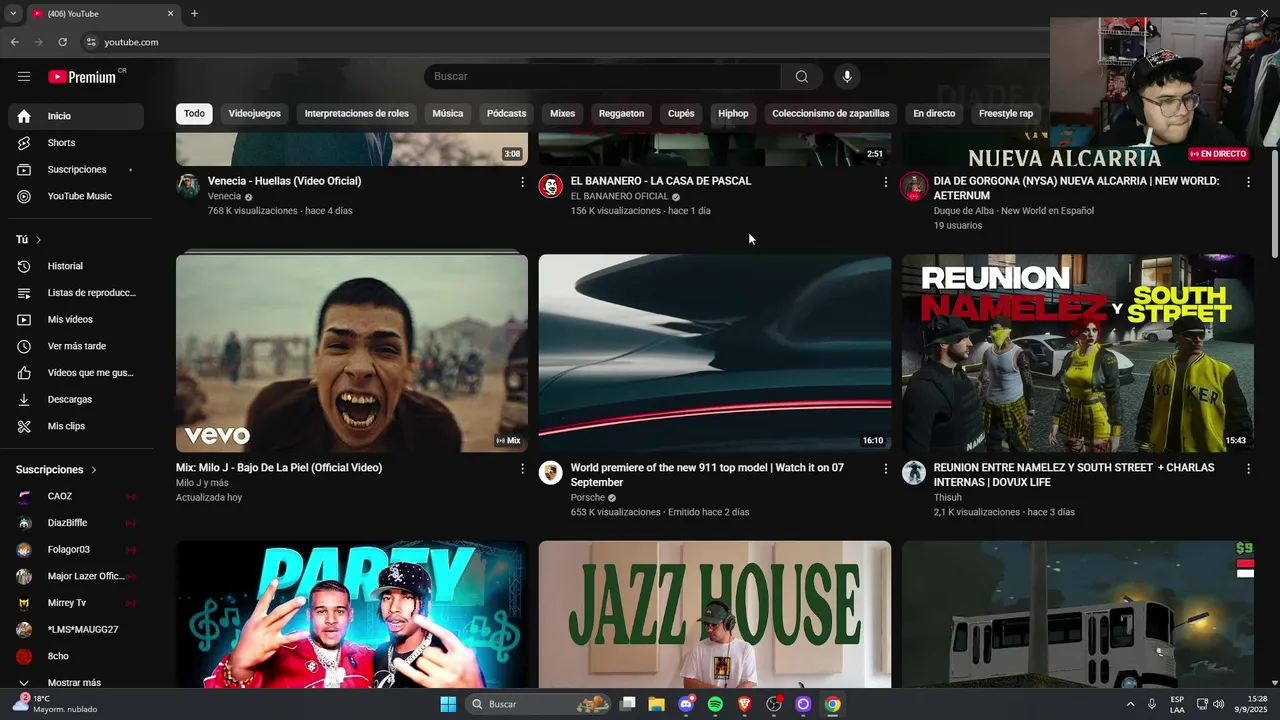Go to Inicio in the sidebar

tap(76, 116)
